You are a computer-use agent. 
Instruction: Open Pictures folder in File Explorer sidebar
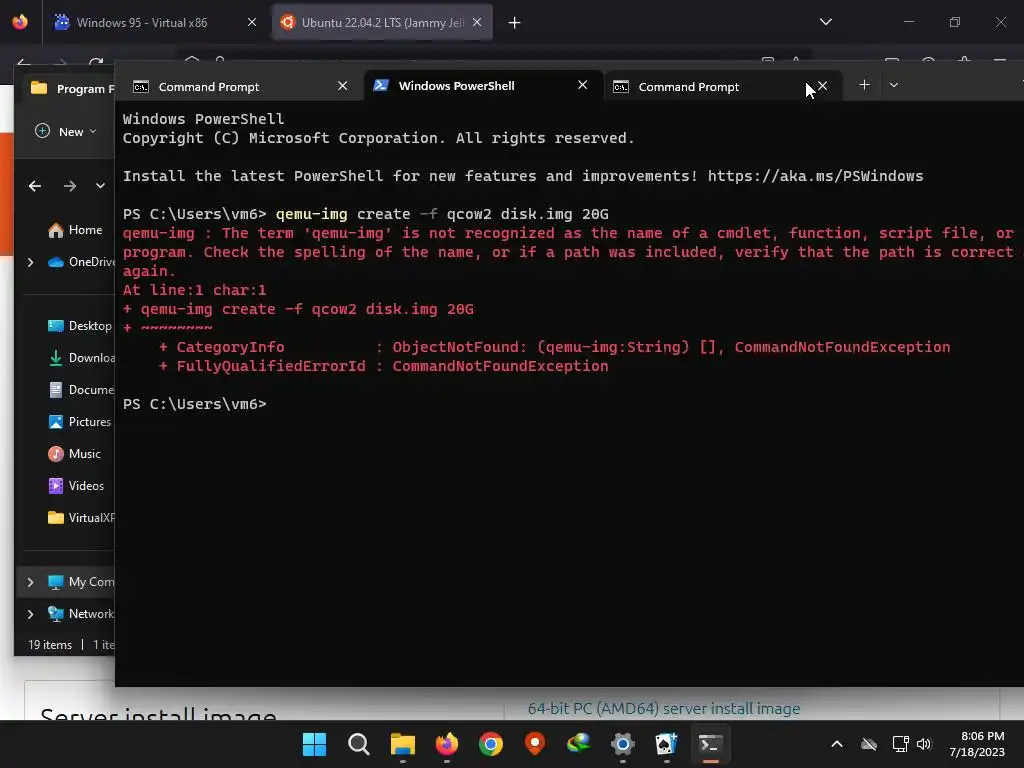[x=80, y=422]
